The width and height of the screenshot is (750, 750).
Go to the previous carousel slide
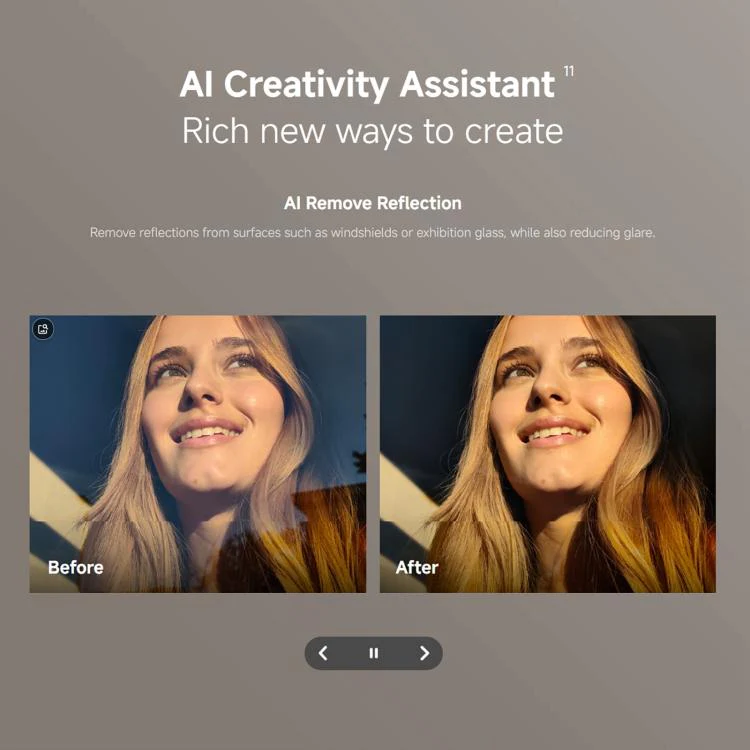323,653
